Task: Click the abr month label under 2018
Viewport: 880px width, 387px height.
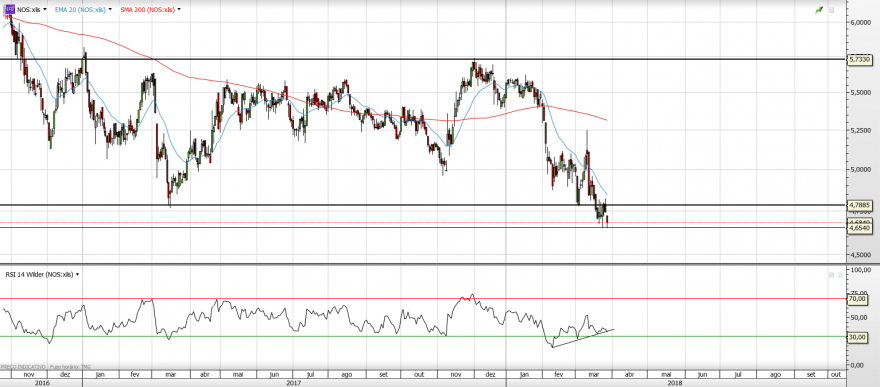Action: pos(630,374)
